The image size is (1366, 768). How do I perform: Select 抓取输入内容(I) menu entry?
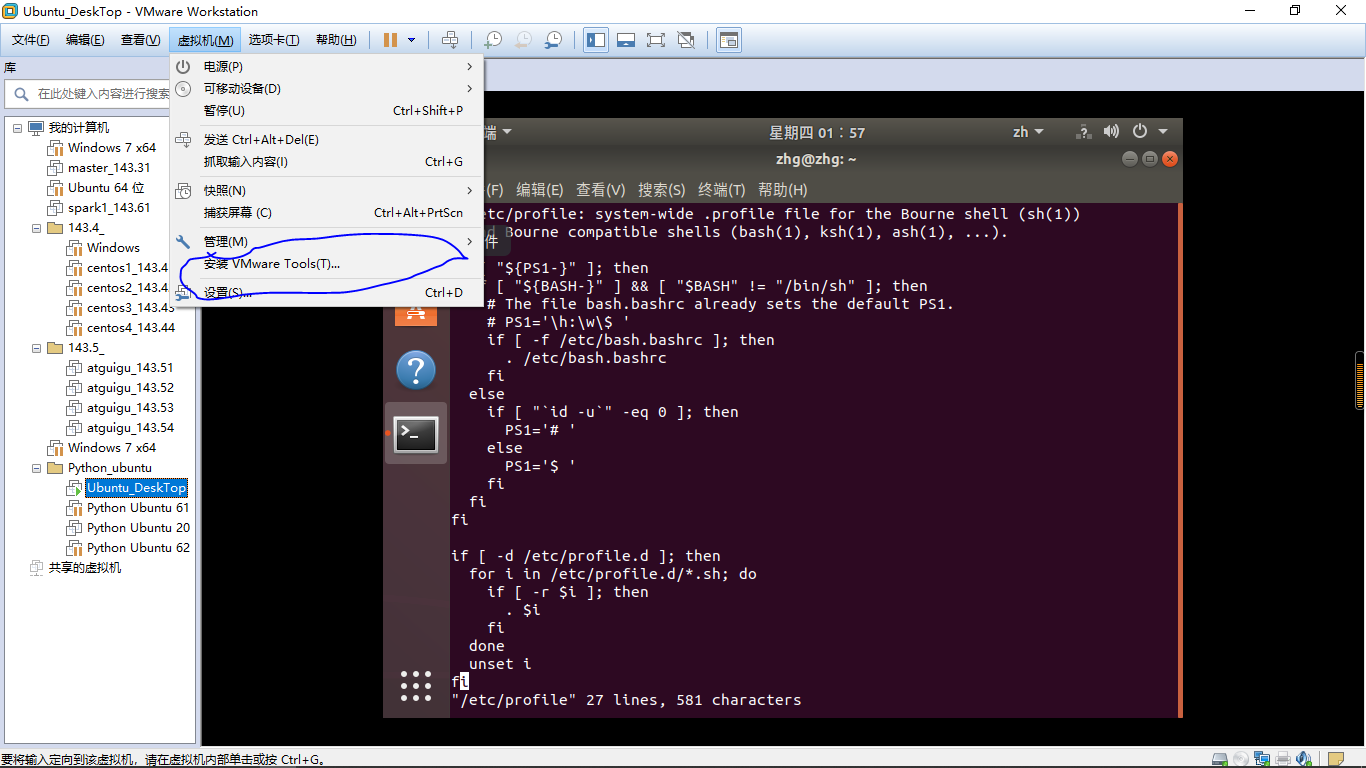(327, 162)
